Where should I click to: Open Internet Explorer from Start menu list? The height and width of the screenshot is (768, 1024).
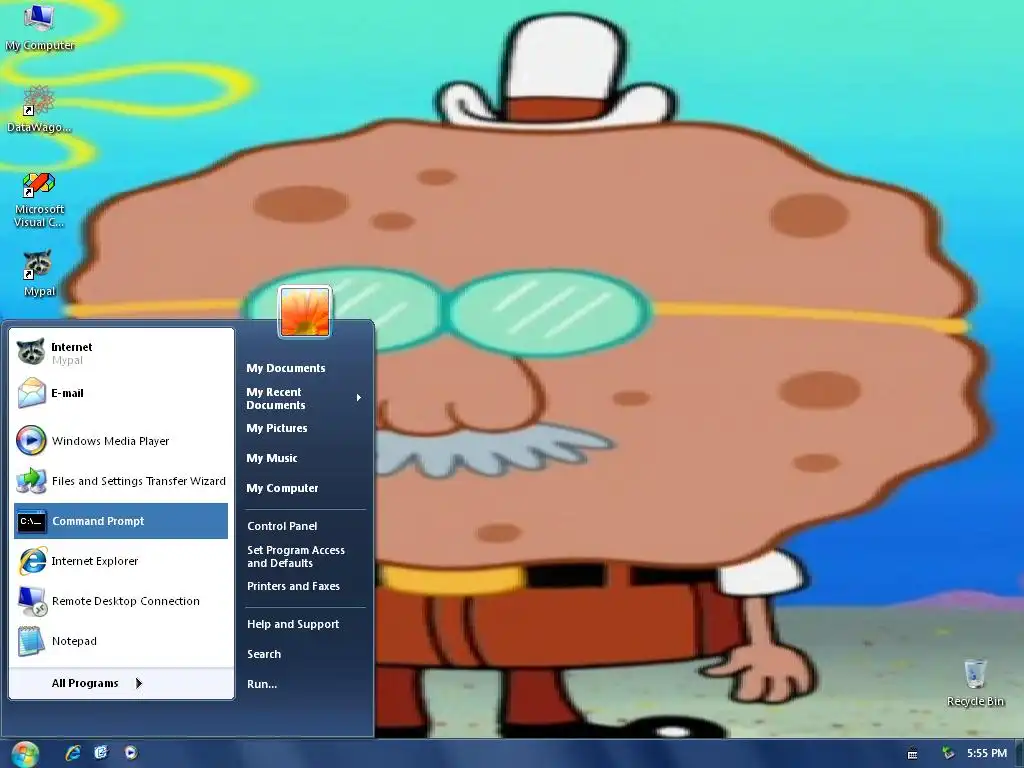tap(121, 561)
